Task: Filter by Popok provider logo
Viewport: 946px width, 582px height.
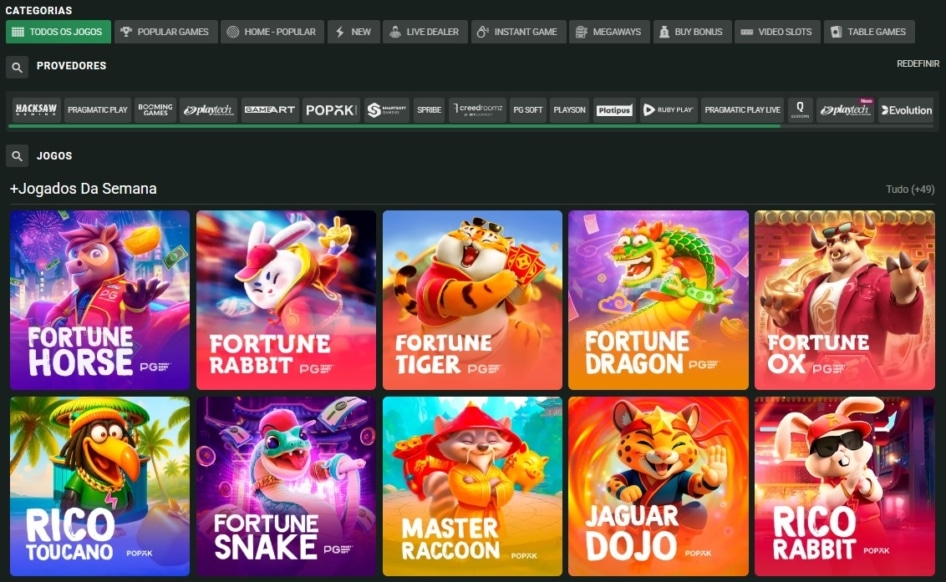Action: [331, 110]
